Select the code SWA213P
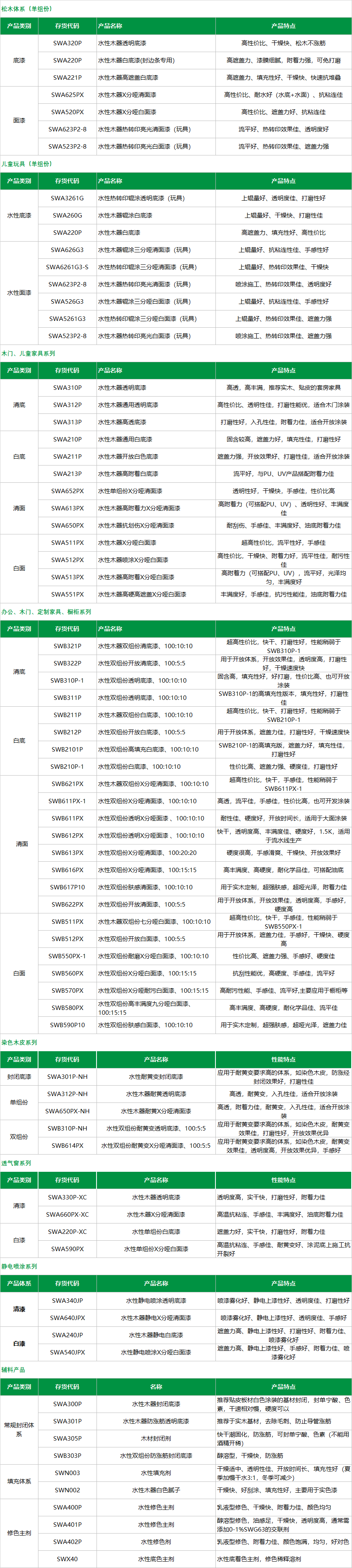Screen dimensions: 352x1568 click(x=67, y=474)
